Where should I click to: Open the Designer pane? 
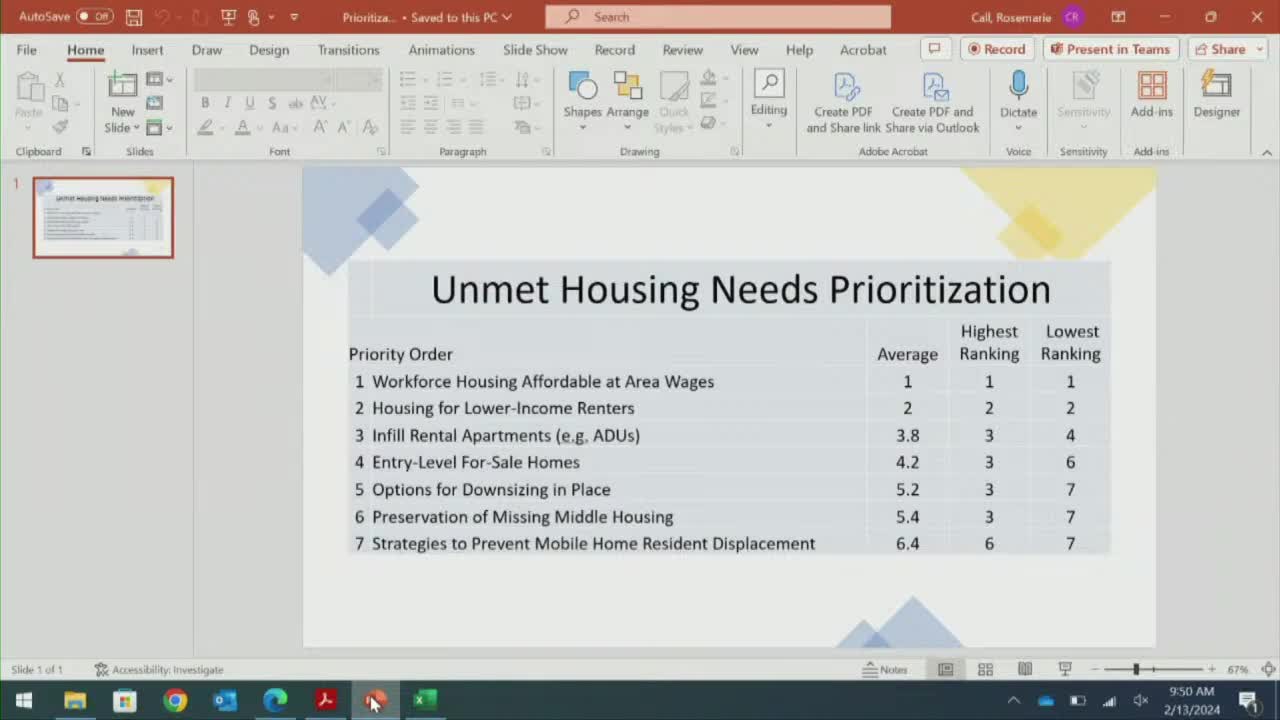(1216, 97)
